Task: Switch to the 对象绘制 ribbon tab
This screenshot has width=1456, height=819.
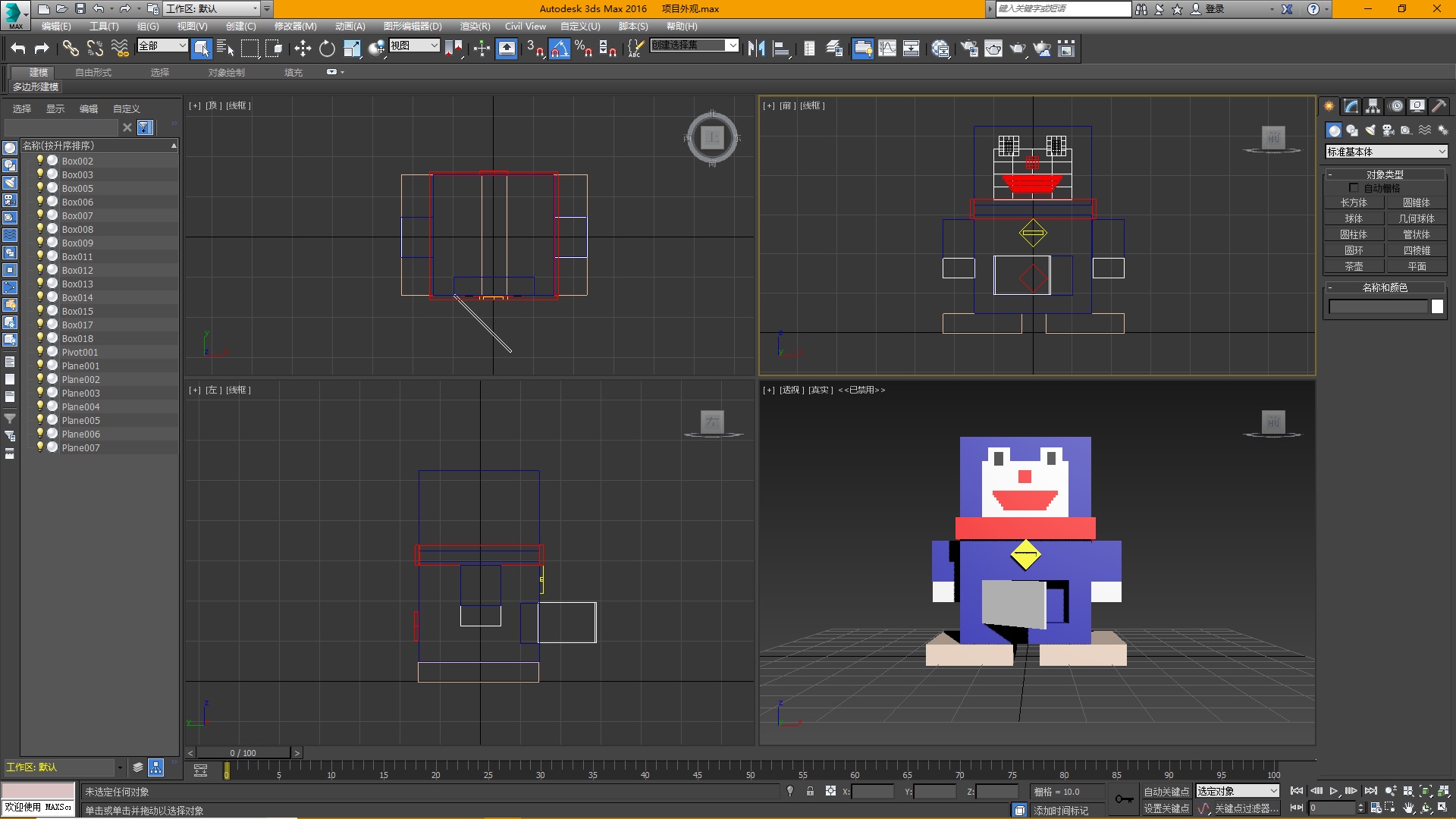Action: (x=226, y=72)
